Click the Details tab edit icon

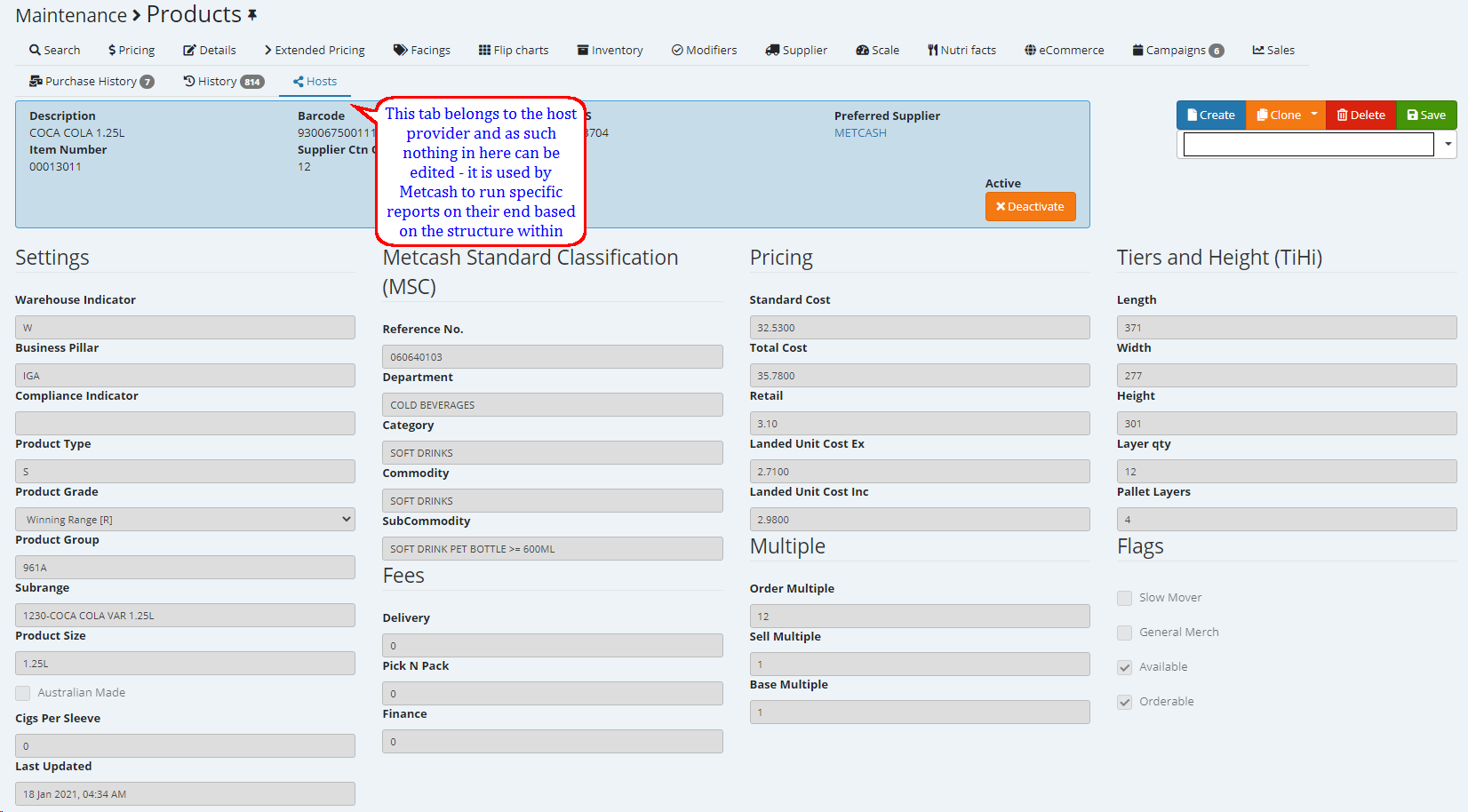189,51
